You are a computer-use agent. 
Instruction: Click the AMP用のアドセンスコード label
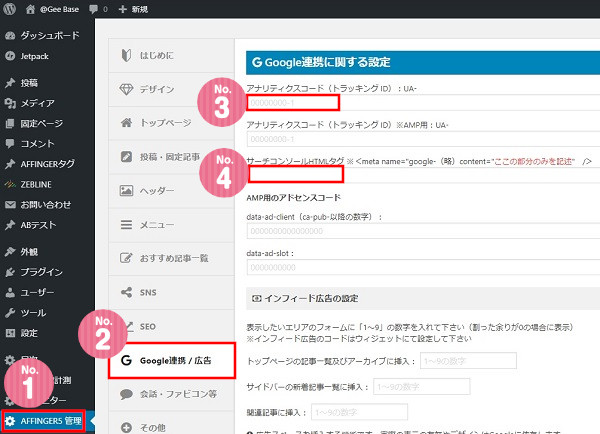(293, 197)
